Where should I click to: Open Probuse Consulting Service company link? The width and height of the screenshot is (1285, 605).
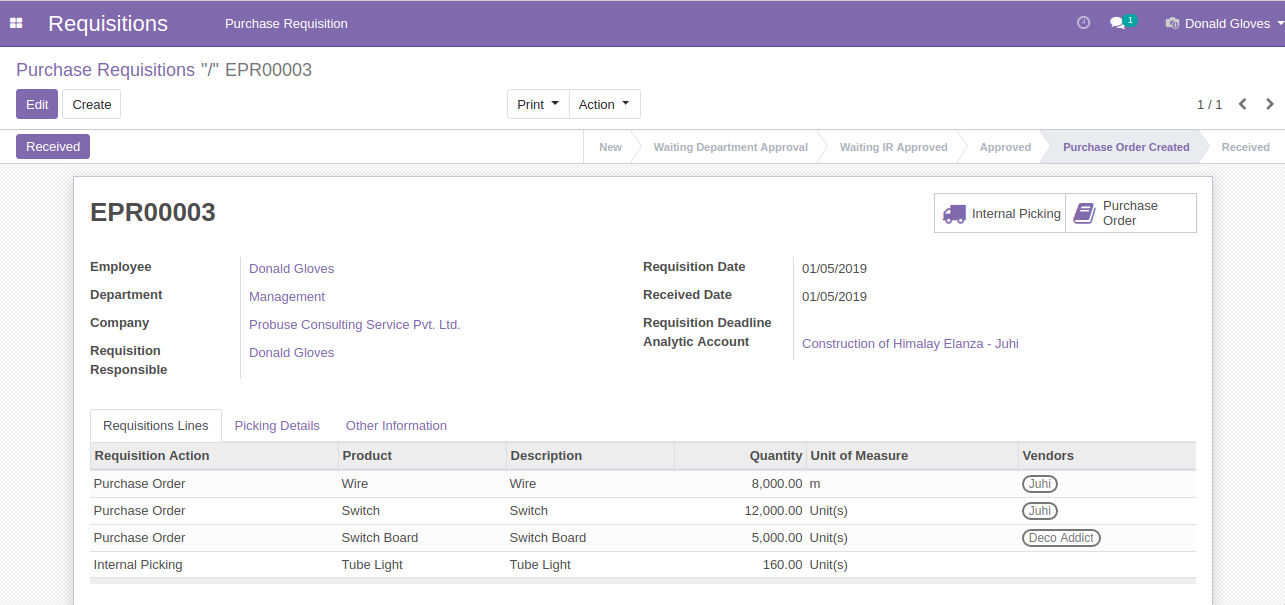click(x=354, y=324)
